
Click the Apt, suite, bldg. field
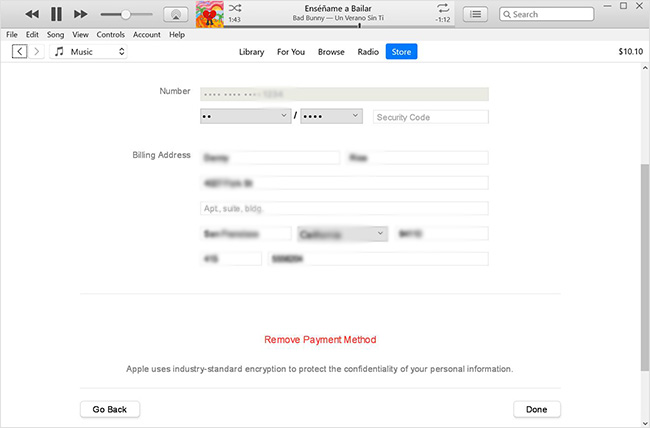click(x=344, y=208)
